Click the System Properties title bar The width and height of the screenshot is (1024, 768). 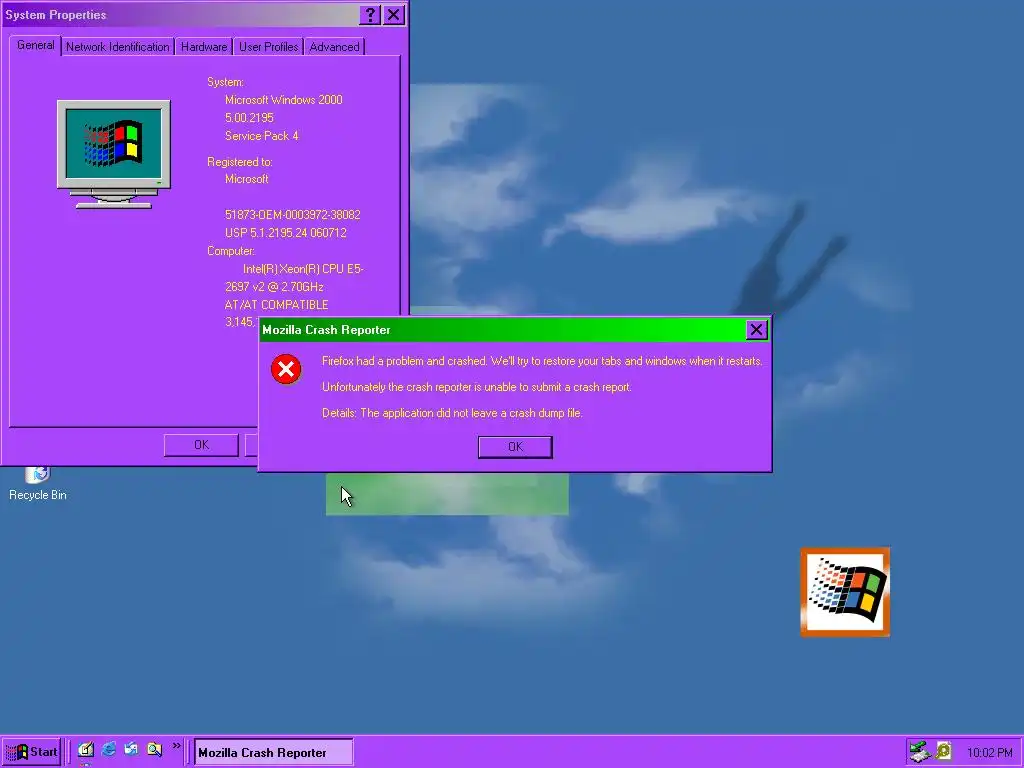181,15
